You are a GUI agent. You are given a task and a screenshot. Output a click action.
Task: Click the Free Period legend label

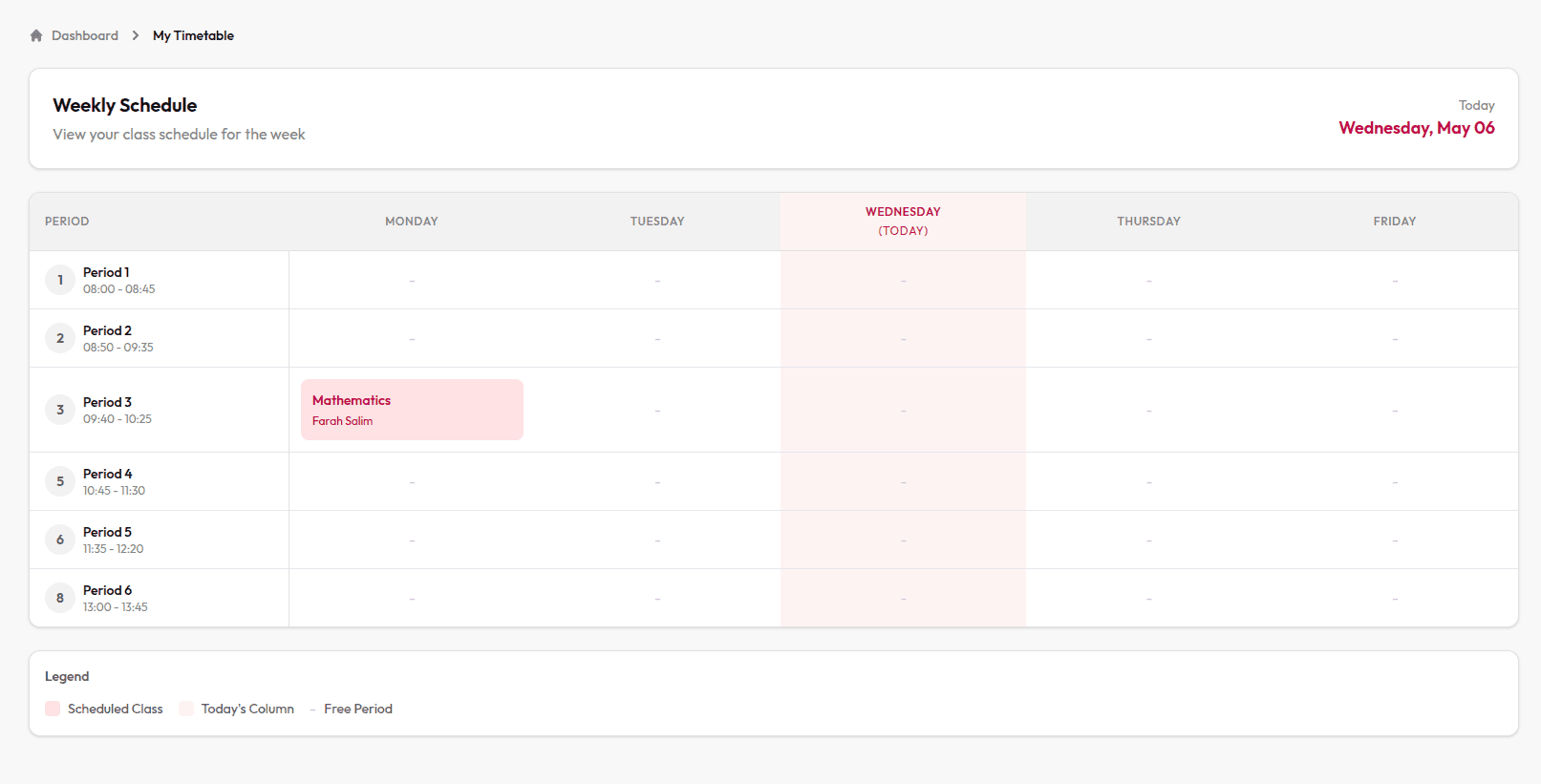[358, 709]
